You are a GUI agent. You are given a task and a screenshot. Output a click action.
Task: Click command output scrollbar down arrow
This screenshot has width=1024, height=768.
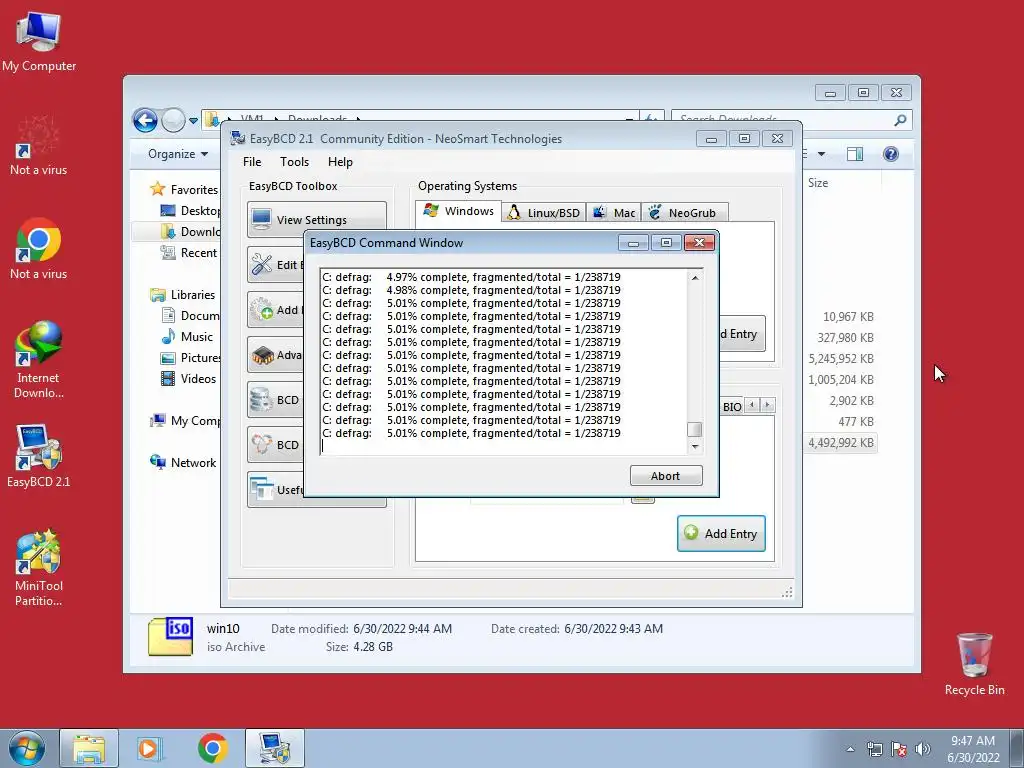[695, 447]
